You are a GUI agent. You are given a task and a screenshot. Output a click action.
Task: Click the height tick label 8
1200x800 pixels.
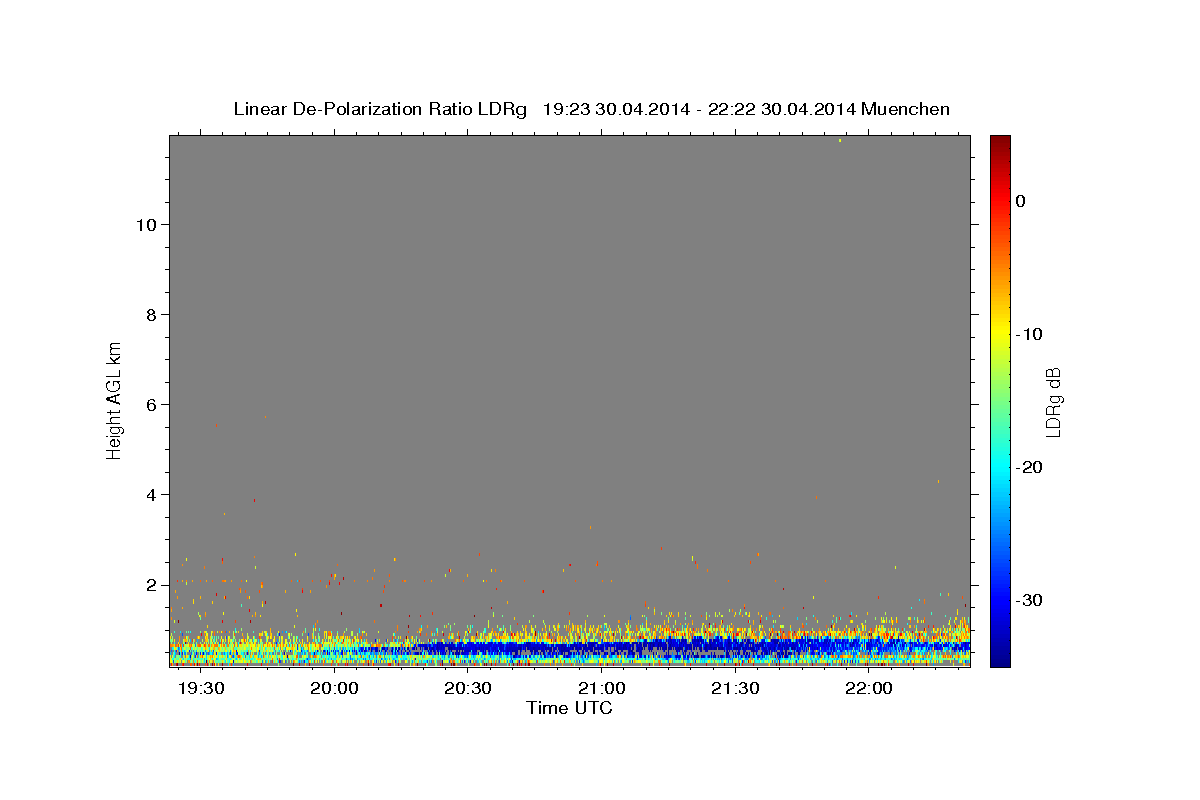pos(150,314)
